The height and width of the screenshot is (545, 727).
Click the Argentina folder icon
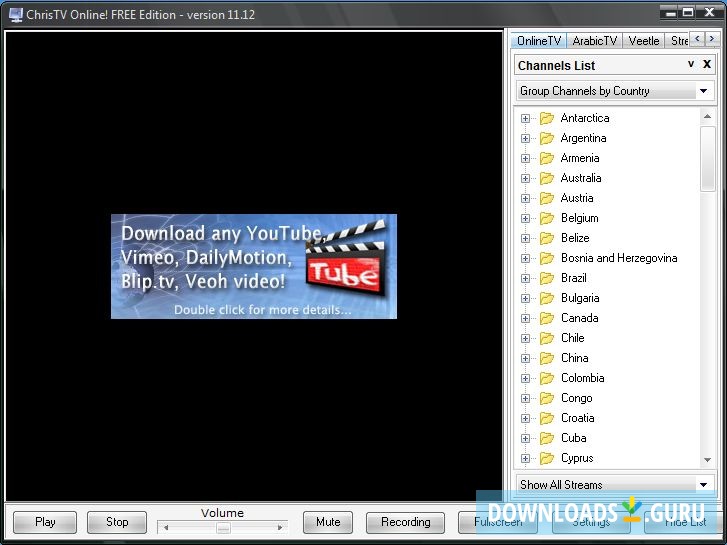[x=547, y=138]
